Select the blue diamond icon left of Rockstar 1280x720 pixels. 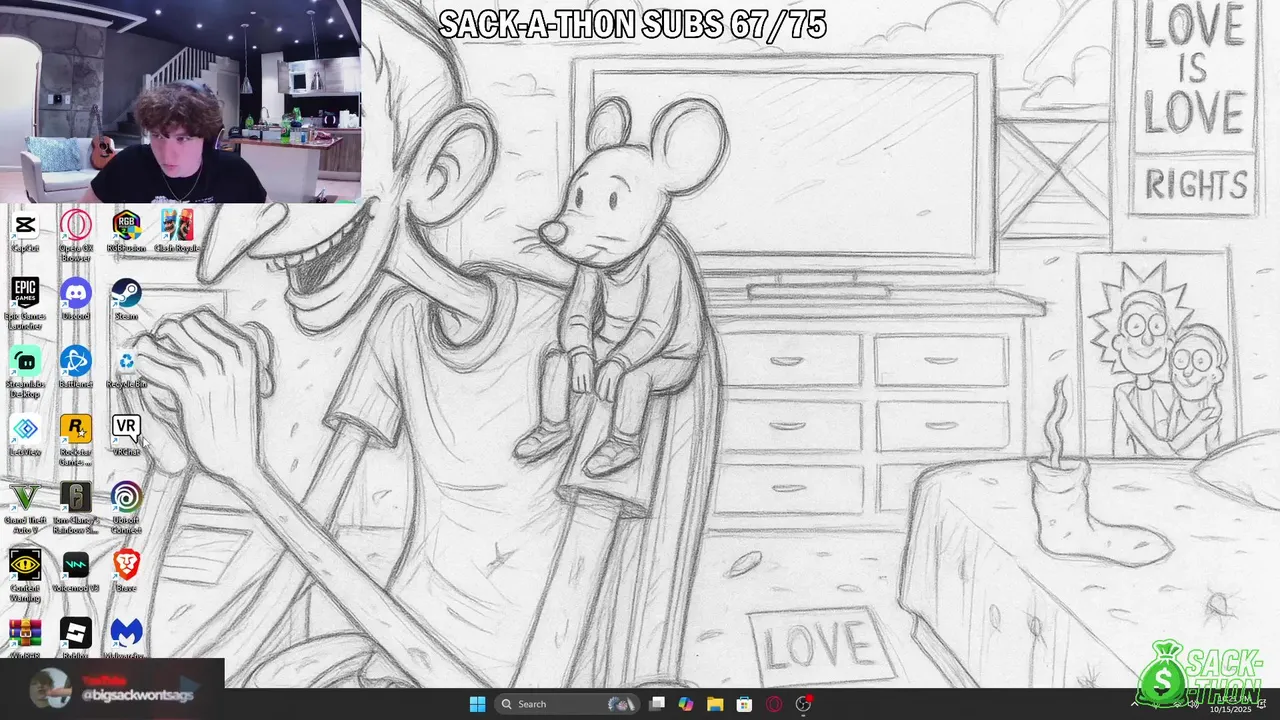coord(25,436)
